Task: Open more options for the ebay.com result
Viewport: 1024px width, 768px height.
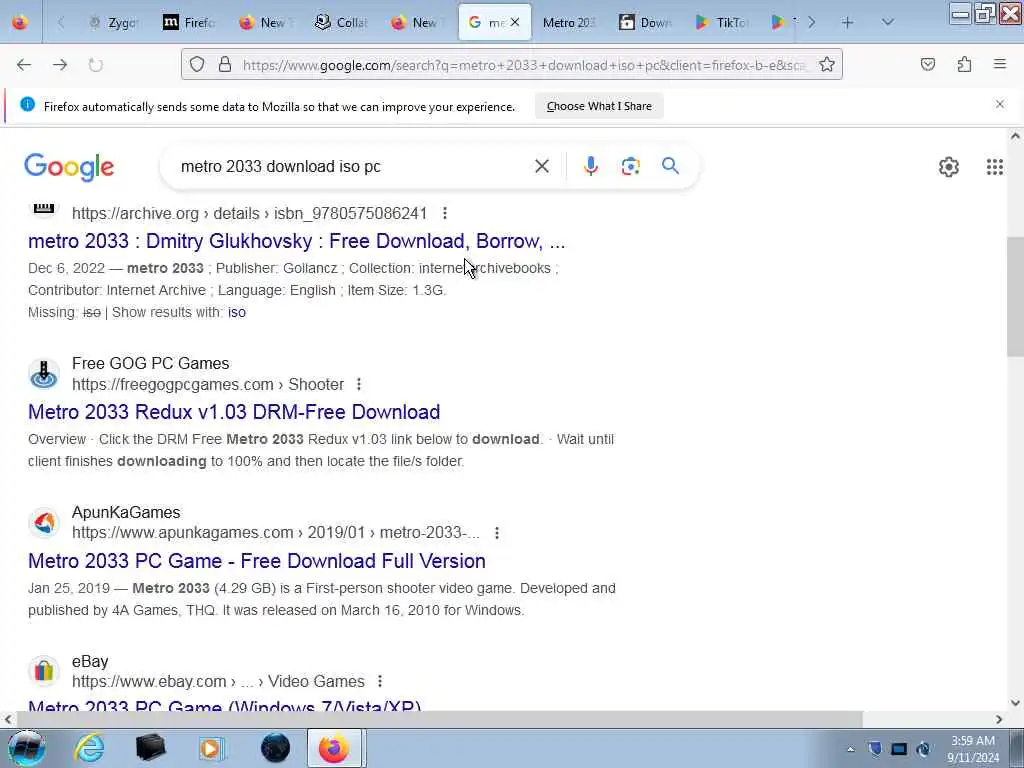Action: coord(379,681)
